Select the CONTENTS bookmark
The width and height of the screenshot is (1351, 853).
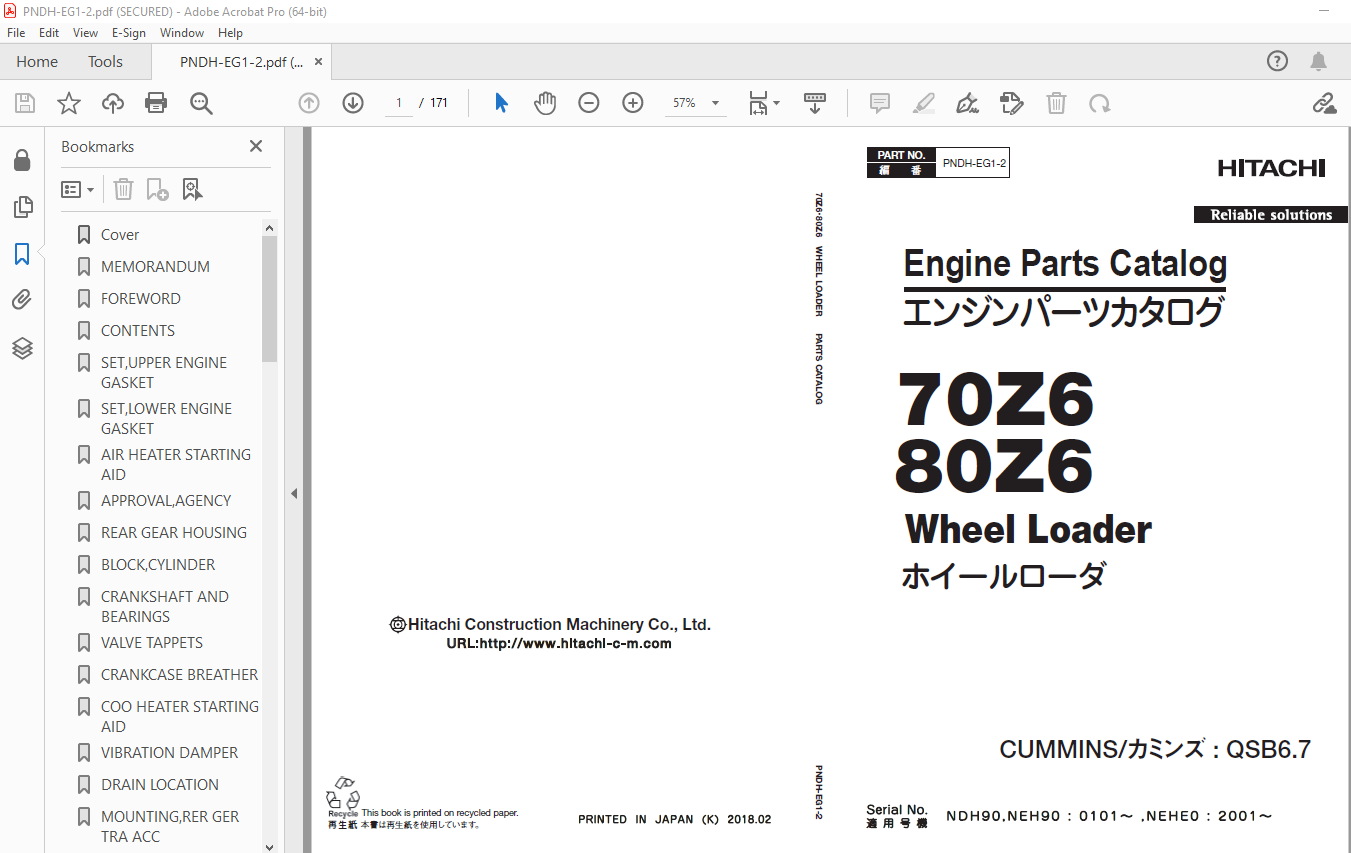click(x=138, y=331)
